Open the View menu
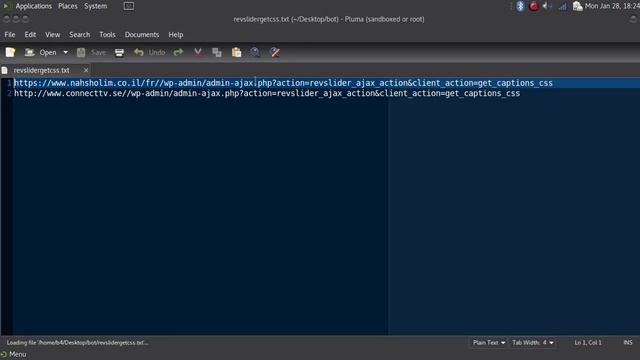The image size is (640, 360). click(53, 35)
